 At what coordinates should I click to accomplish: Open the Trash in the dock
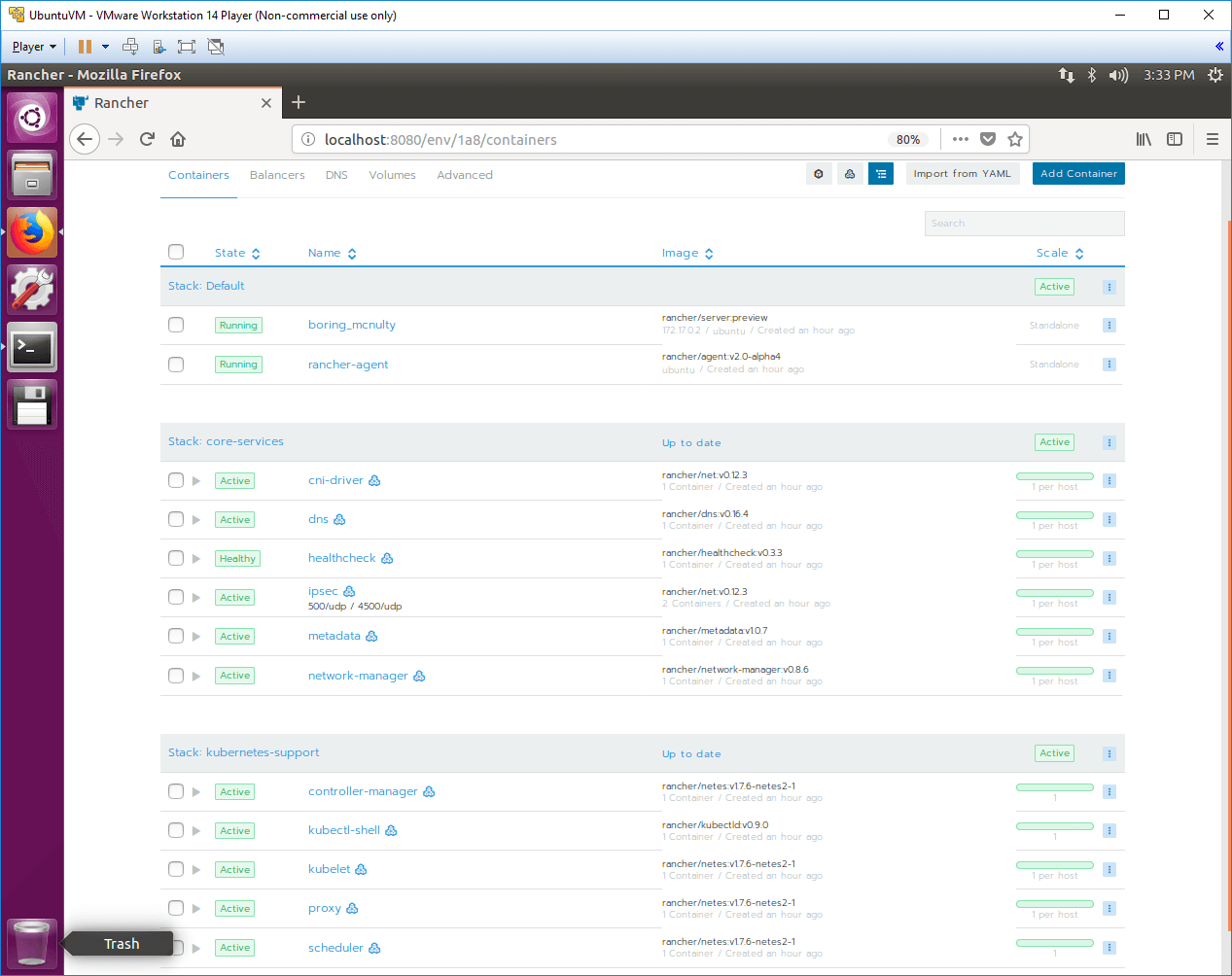click(x=32, y=943)
